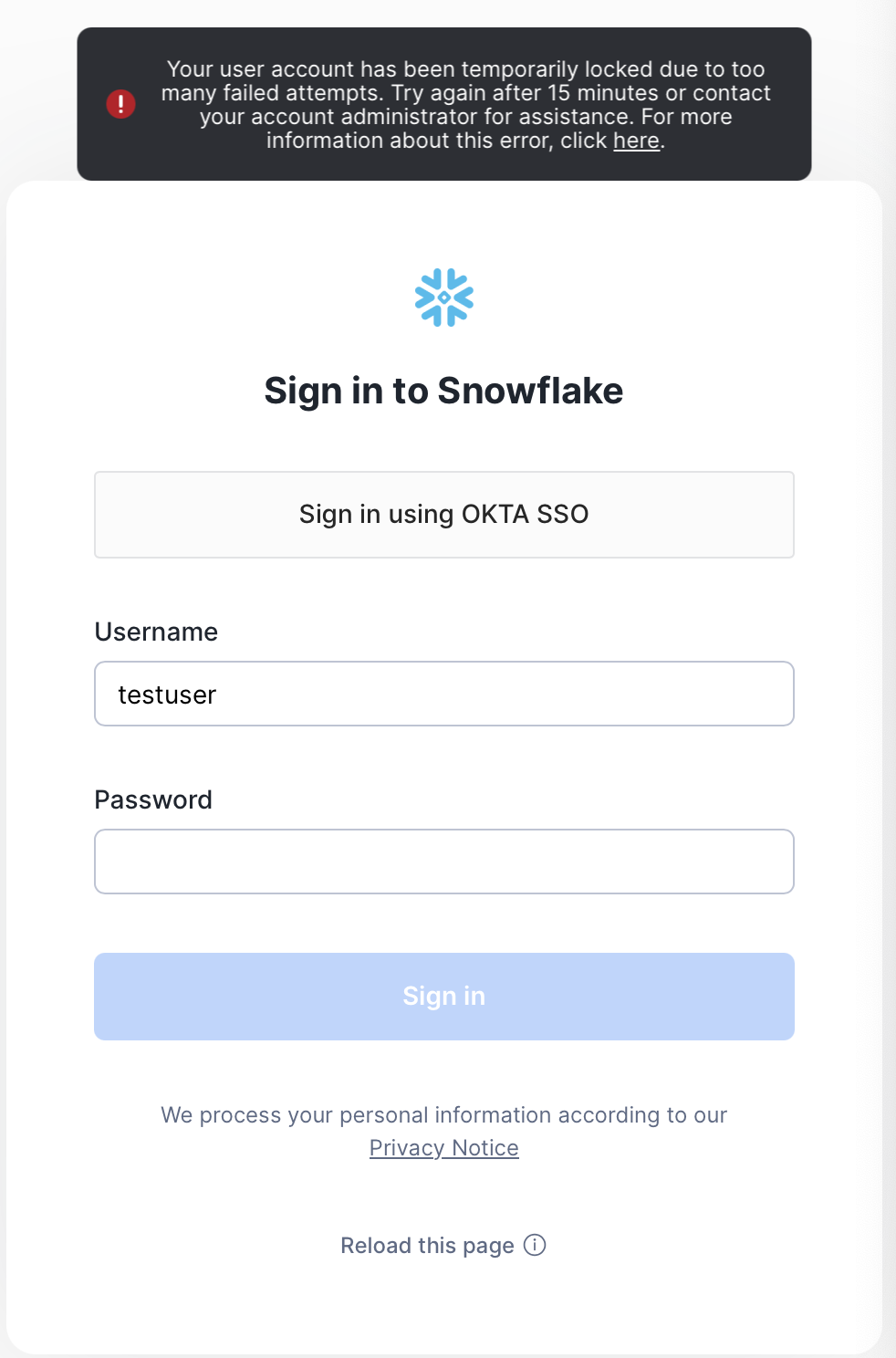
Task: Sign in using OKTA SSO button
Action: coord(444,515)
